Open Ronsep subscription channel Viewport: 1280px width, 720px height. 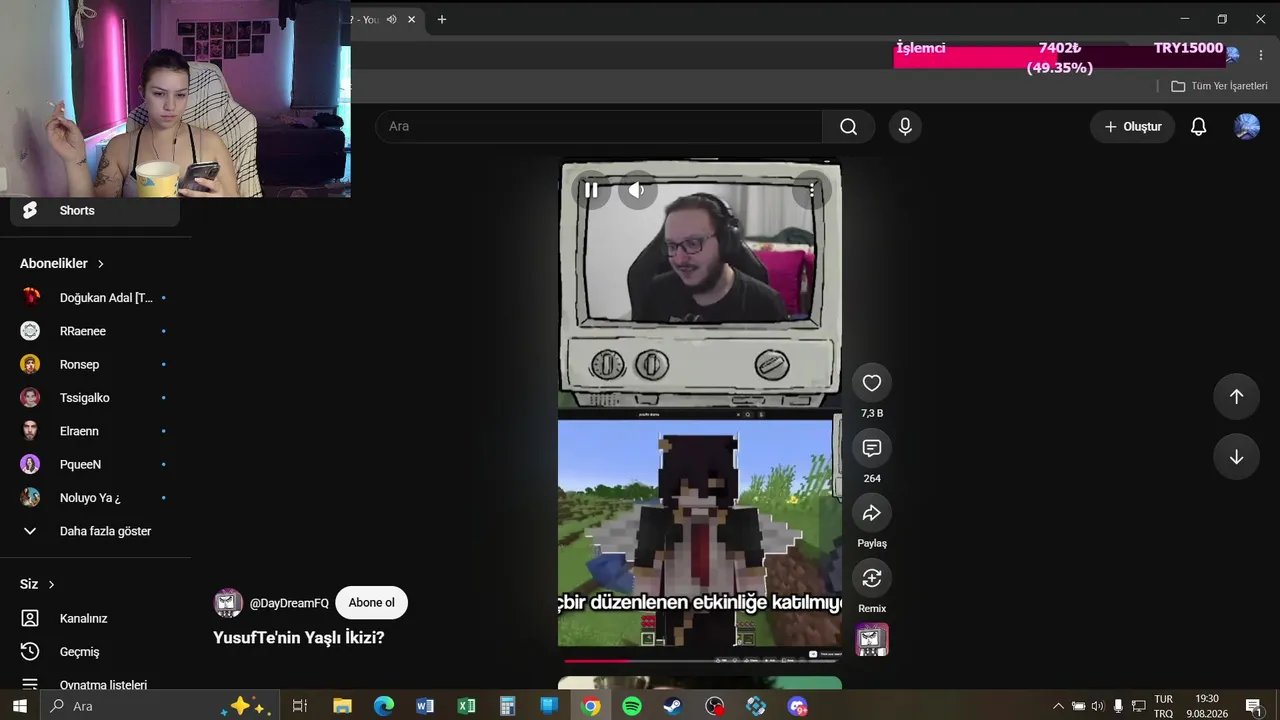coord(95,364)
